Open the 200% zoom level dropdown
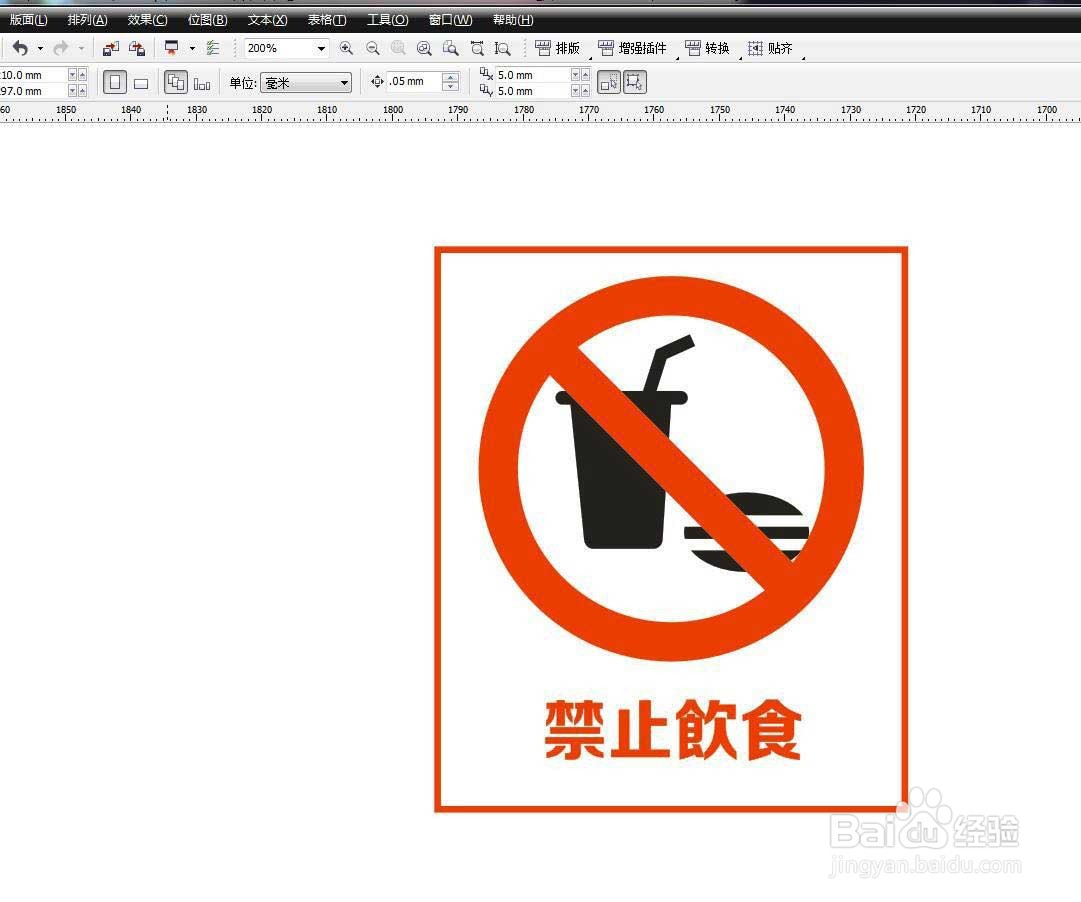Viewport: 1081px width, 902px height. click(x=321, y=48)
